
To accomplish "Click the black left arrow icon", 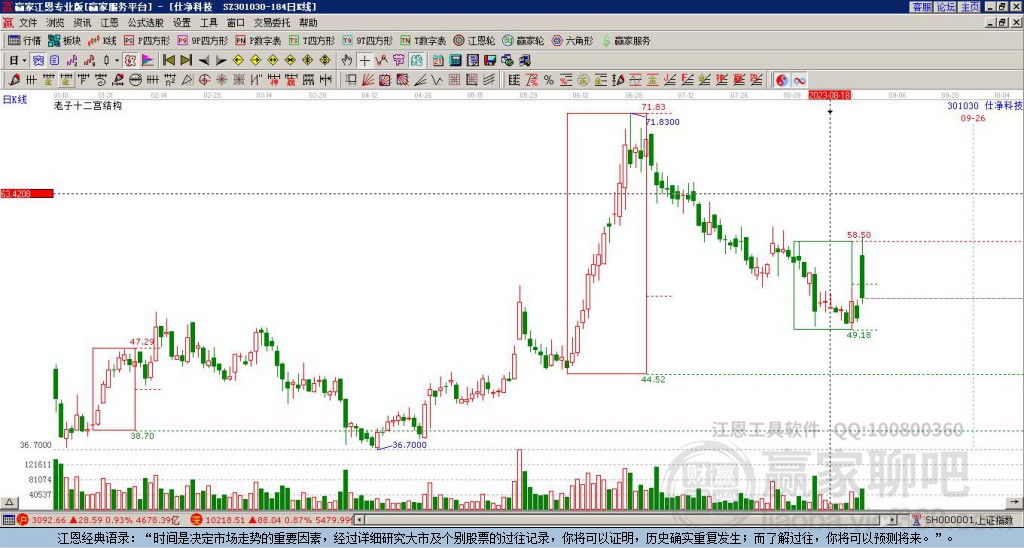I will point(204,61).
